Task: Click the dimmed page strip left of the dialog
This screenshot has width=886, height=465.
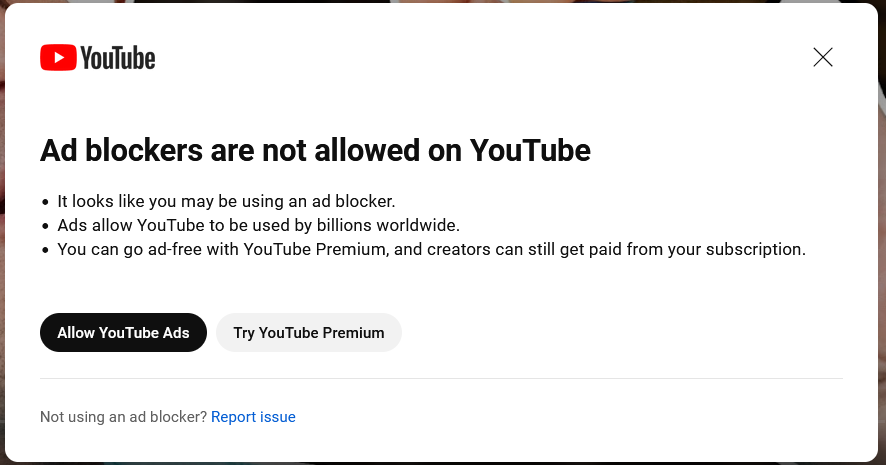Action: click(2, 232)
